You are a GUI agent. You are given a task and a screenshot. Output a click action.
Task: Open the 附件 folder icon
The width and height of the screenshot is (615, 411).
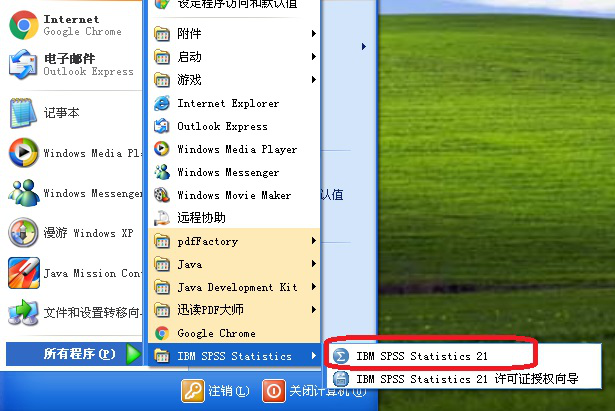pos(162,34)
